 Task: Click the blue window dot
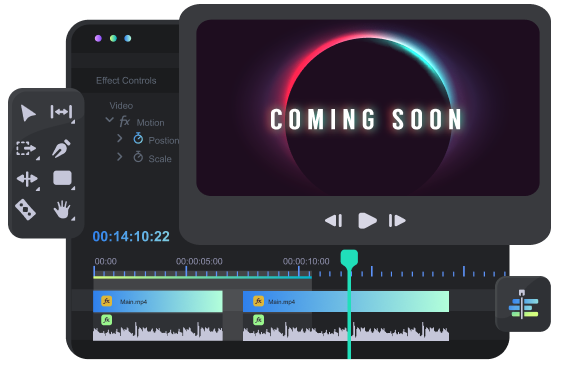127,38
